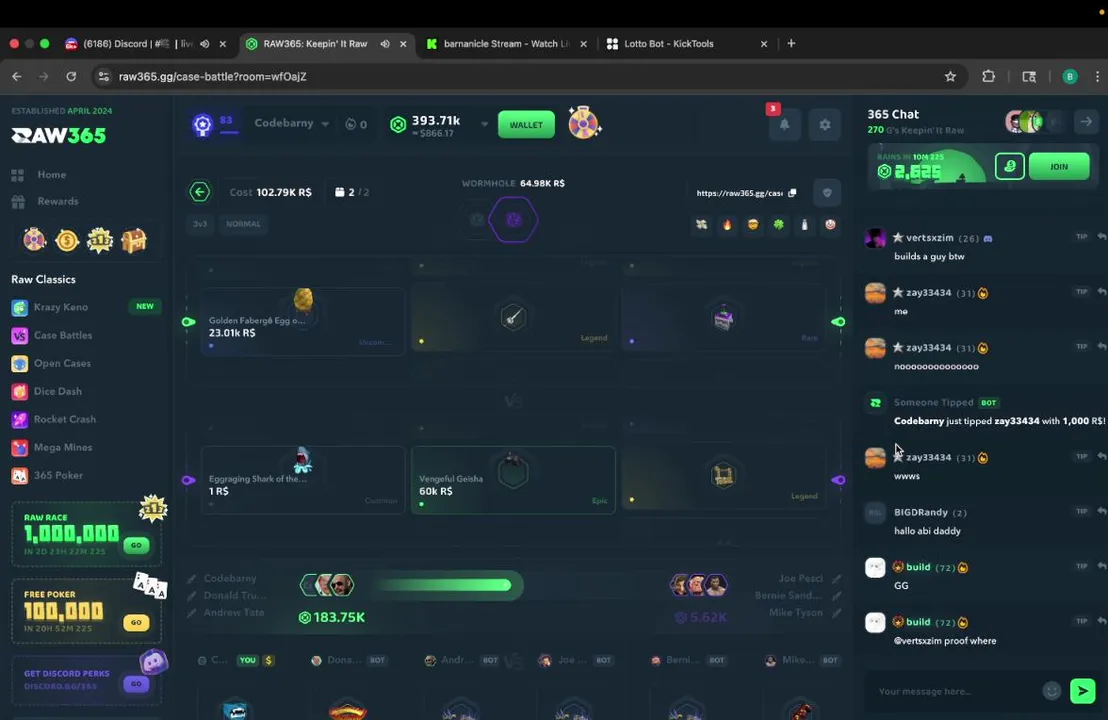
Task: Open the emoji picker in chat
Action: click(1051, 691)
